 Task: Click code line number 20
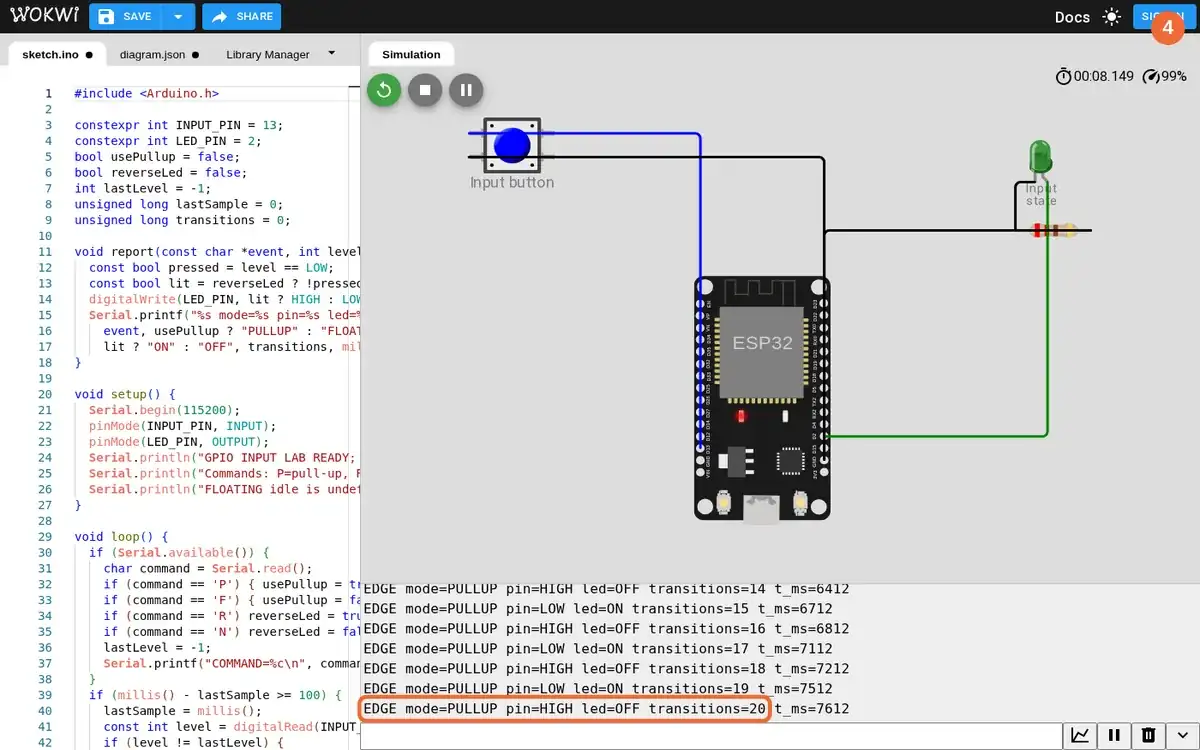click(x=46, y=394)
